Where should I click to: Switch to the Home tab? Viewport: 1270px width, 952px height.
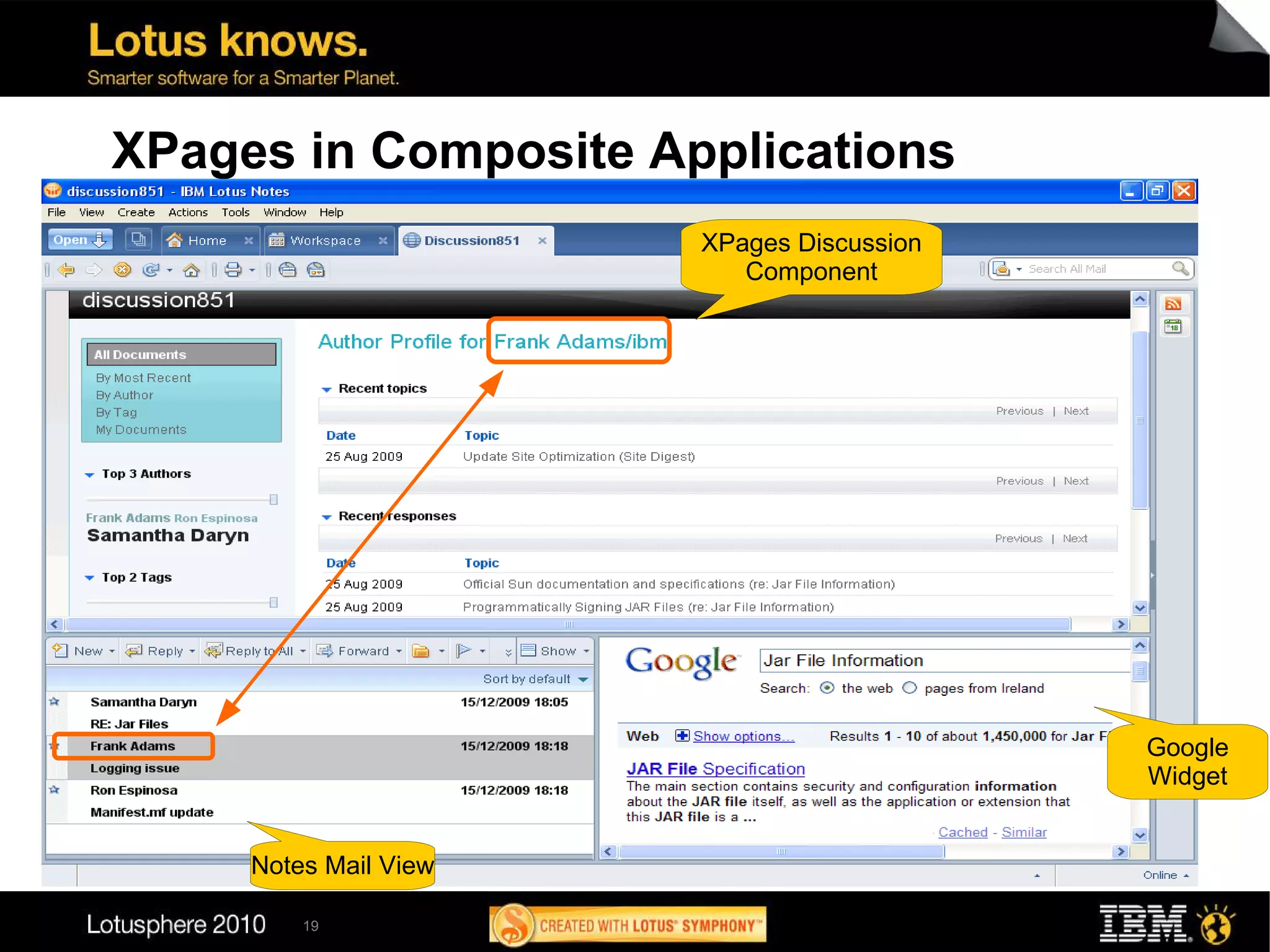point(207,241)
